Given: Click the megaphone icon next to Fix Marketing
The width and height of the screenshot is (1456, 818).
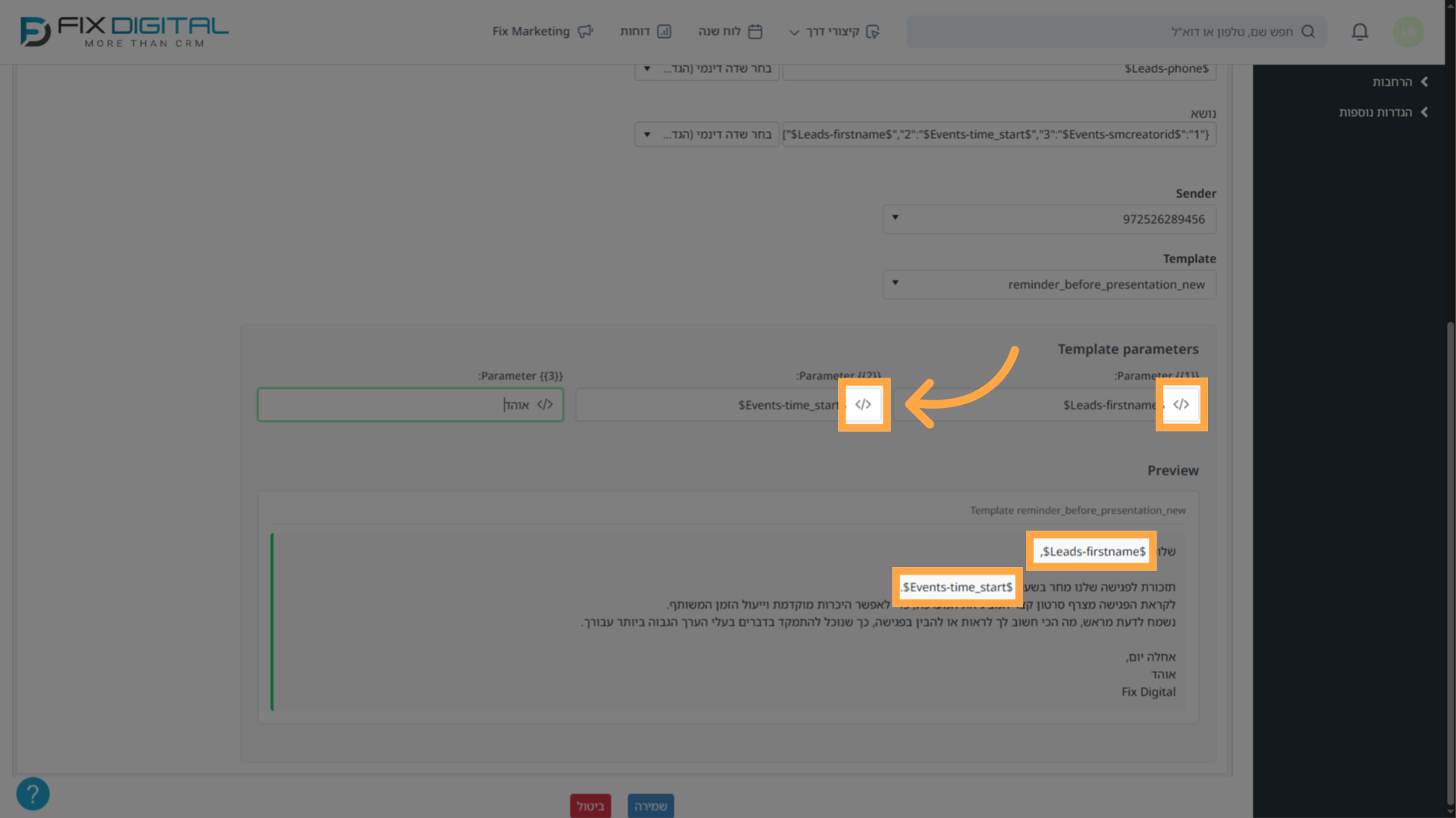Looking at the screenshot, I should pos(585,31).
